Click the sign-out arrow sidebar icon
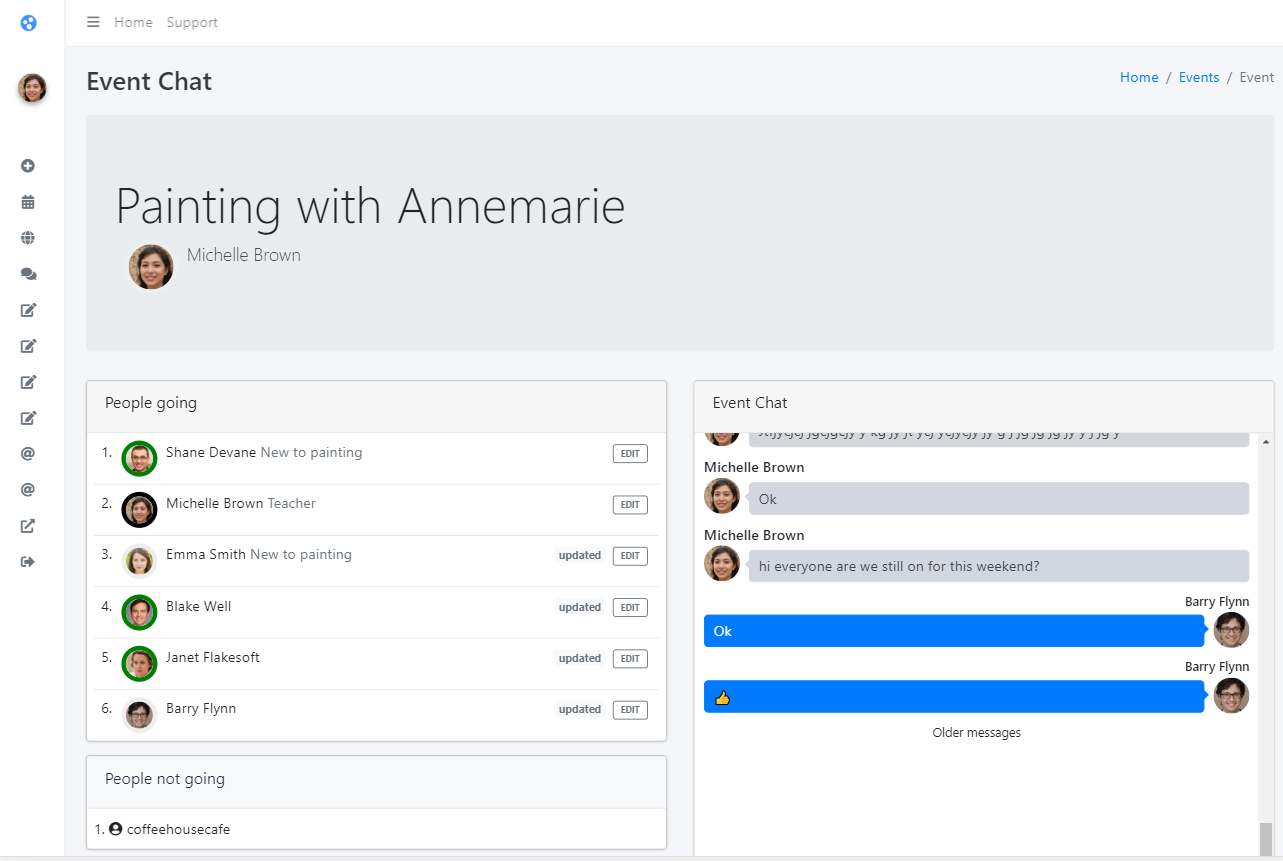1283x861 pixels. 28,562
